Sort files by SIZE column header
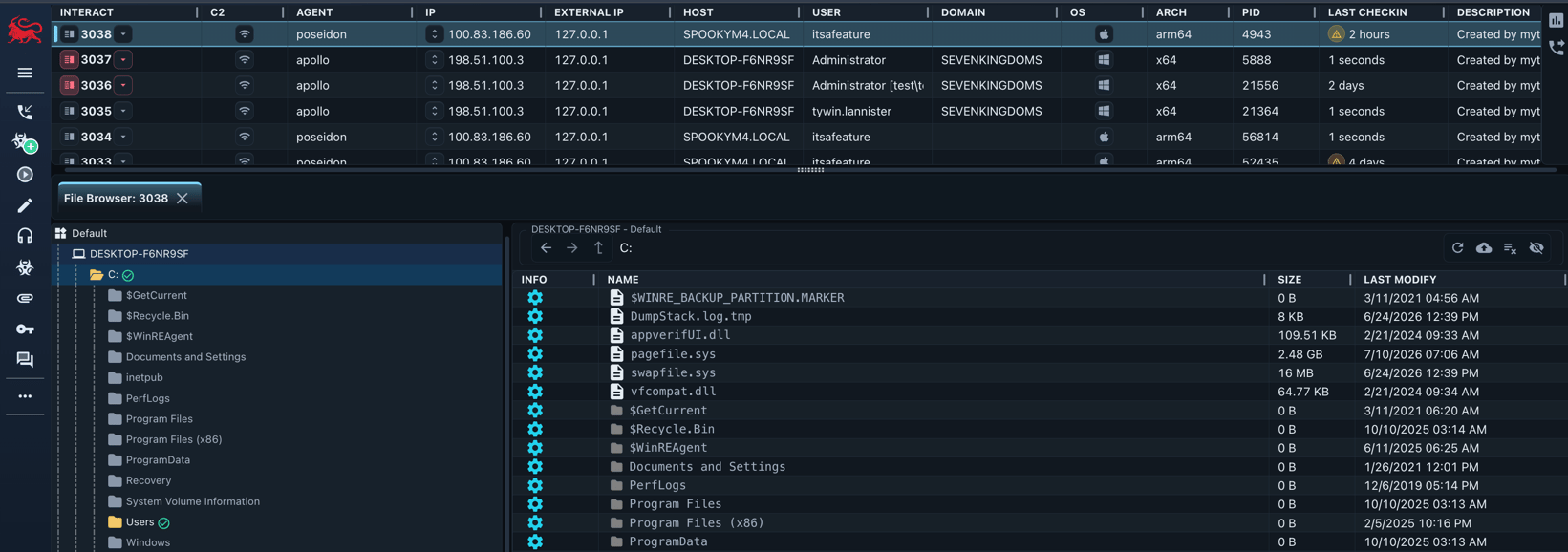 pyautogui.click(x=1290, y=280)
